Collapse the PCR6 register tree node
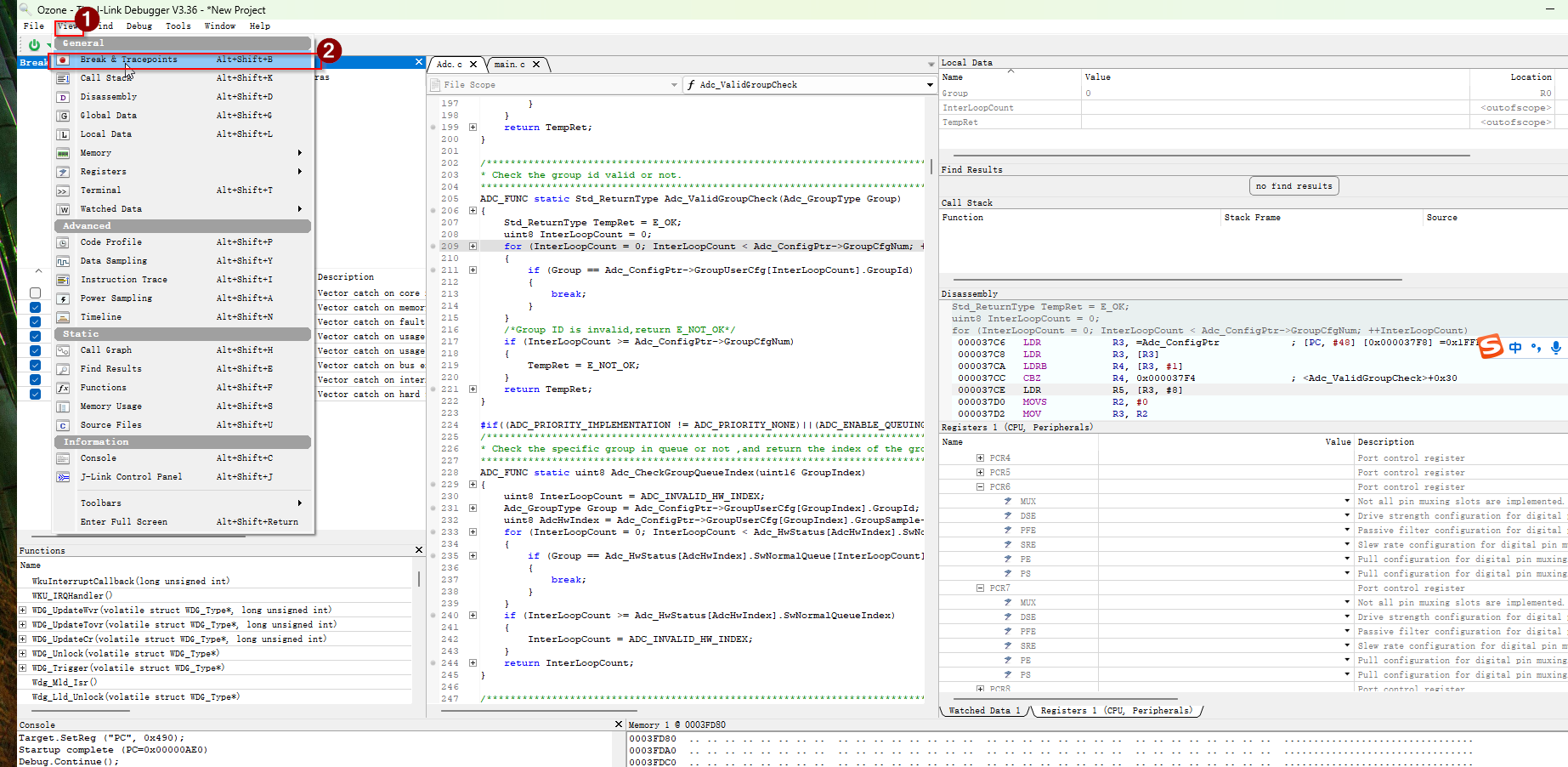This screenshot has width=1568, height=767. pyautogui.click(x=980, y=487)
